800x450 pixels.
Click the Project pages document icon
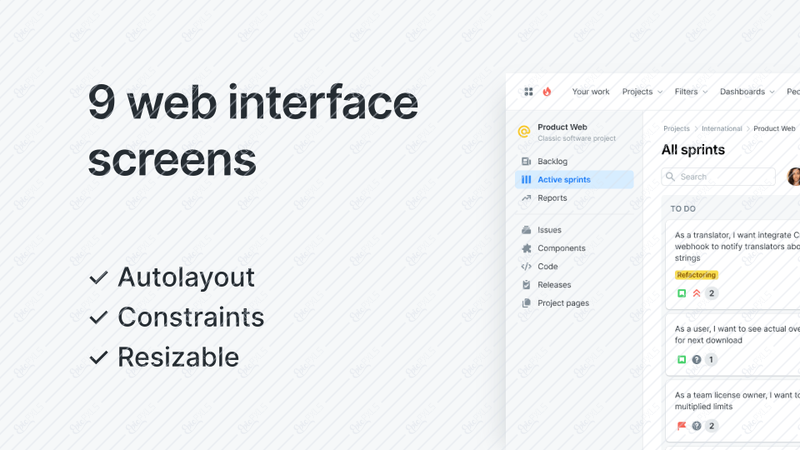pos(526,303)
